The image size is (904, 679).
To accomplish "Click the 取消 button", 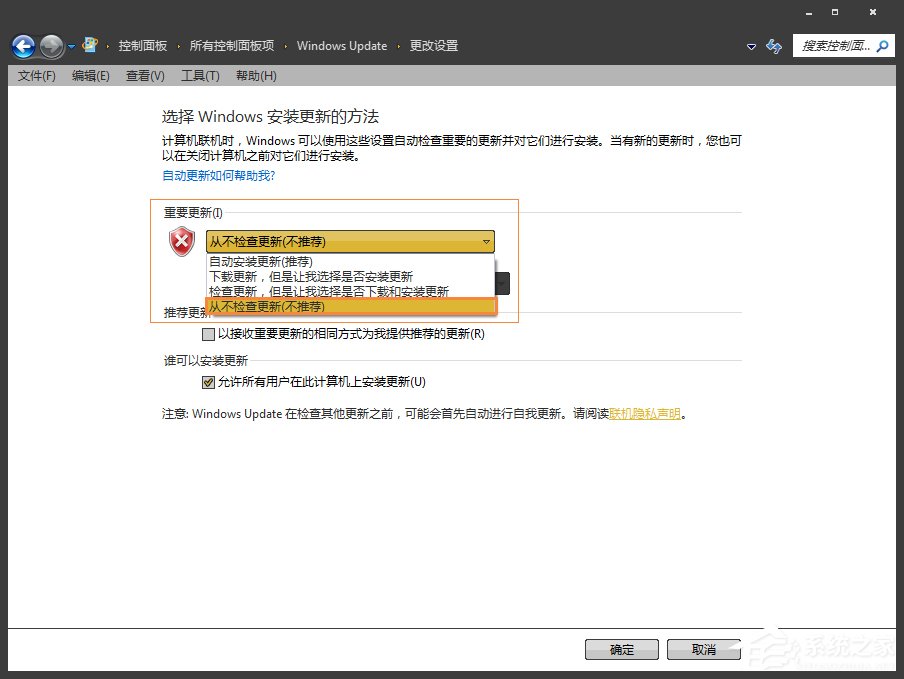I will [703, 648].
